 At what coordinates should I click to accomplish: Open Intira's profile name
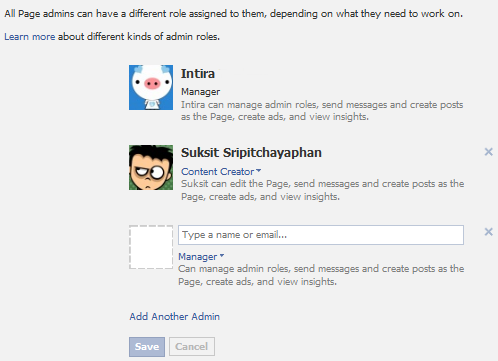pyautogui.click(x=198, y=74)
